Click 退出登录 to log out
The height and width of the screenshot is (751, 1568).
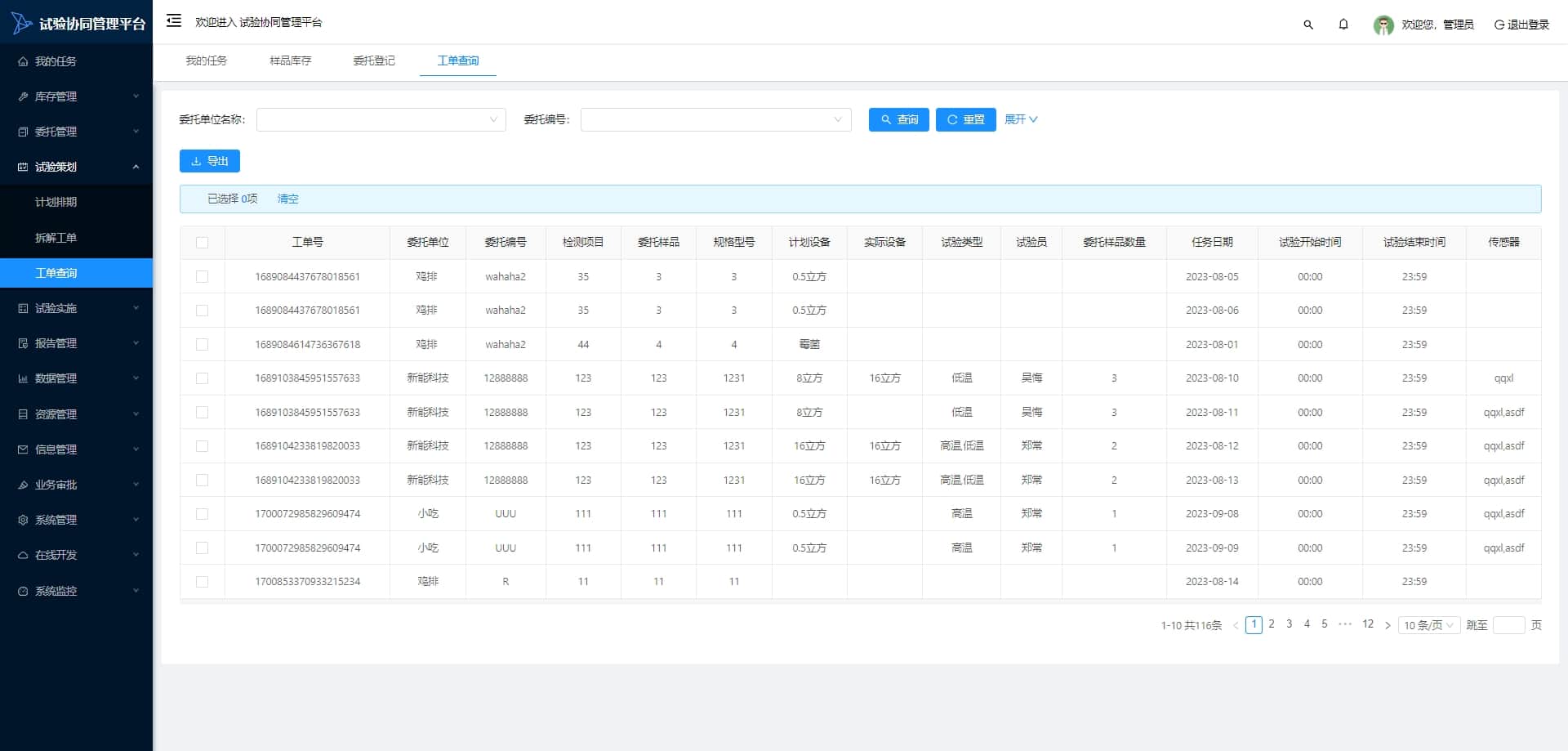[x=1521, y=25]
